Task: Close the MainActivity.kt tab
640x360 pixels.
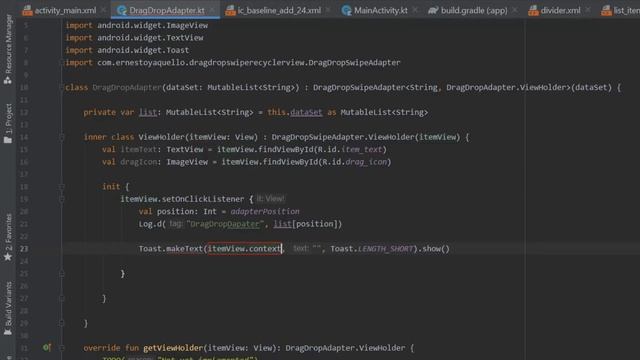Action: (x=415, y=10)
